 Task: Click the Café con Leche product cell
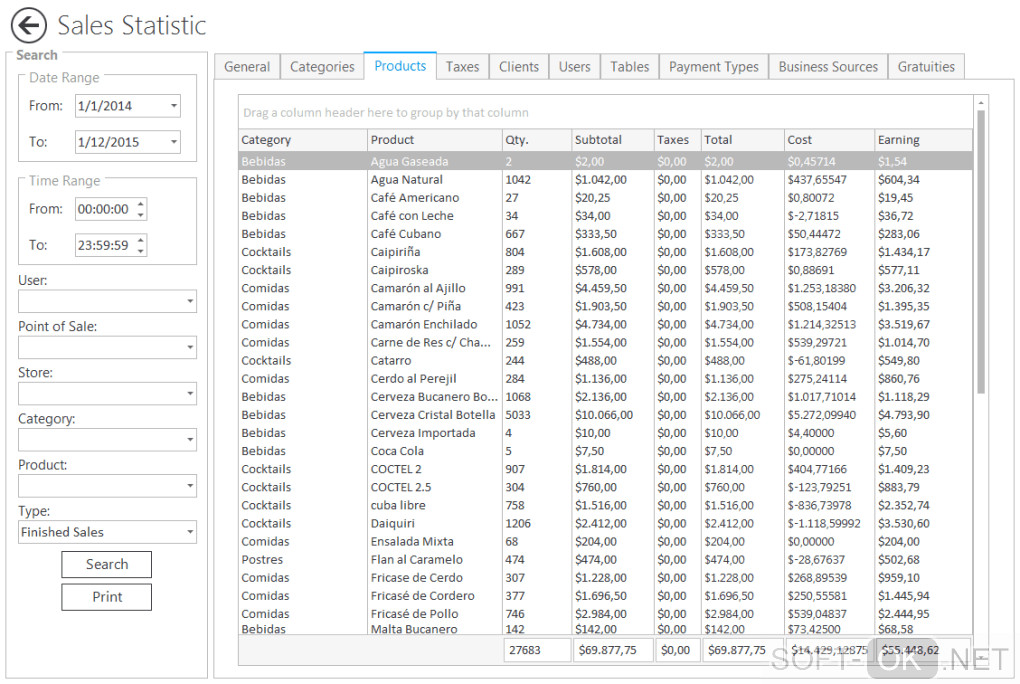[435, 216]
